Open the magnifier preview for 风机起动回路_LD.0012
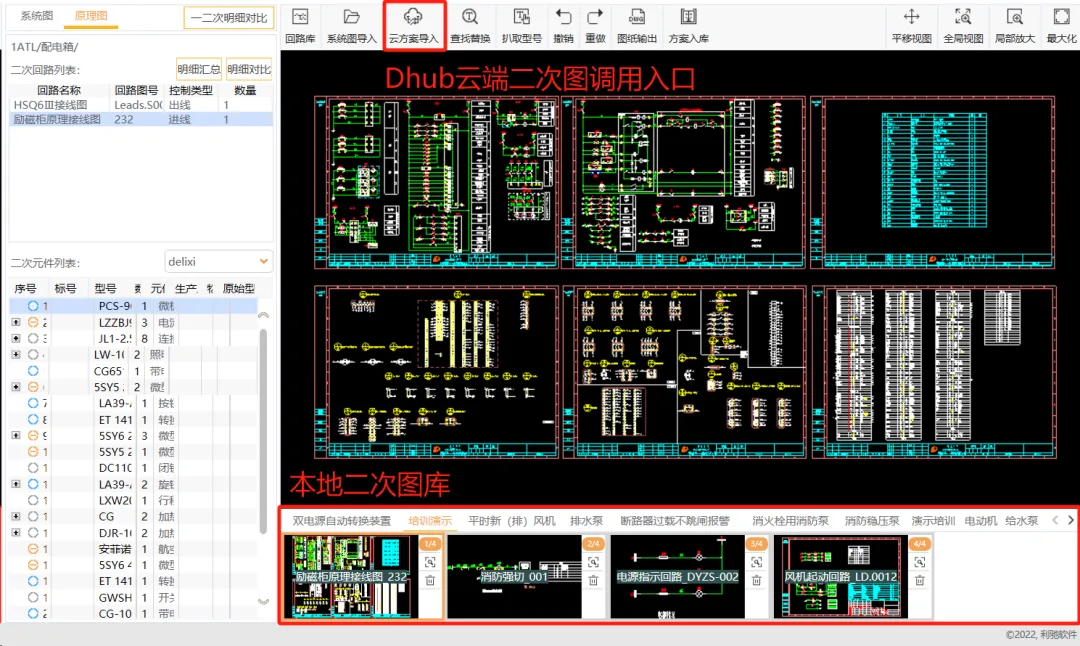This screenshot has height=646, width=1080. pyautogui.click(x=920, y=563)
